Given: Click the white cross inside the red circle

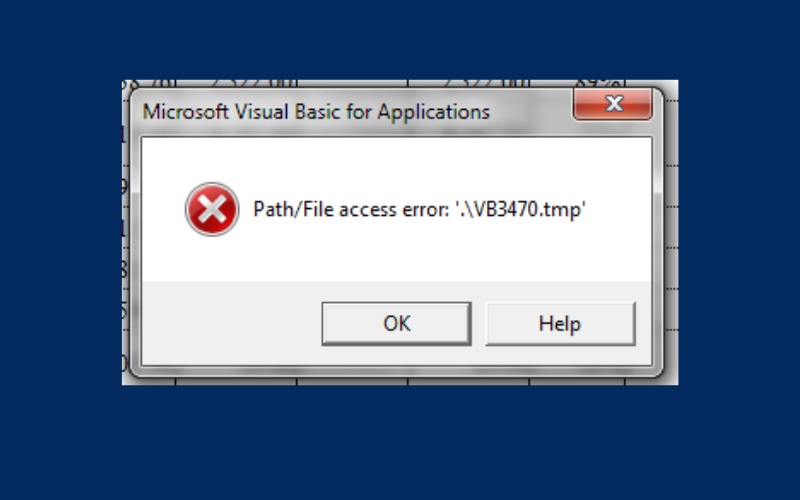Looking at the screenshot, I should tap(211, 209).
